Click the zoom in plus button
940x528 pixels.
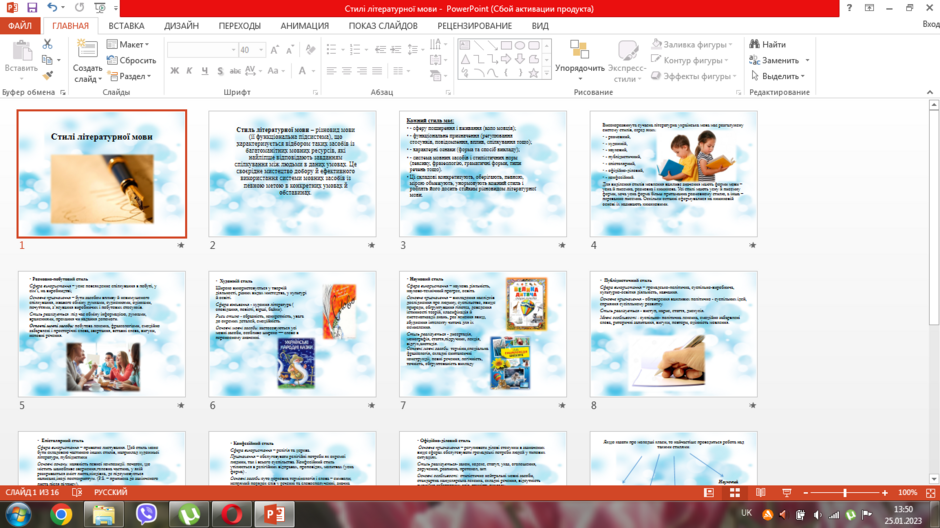pos(885,493)
